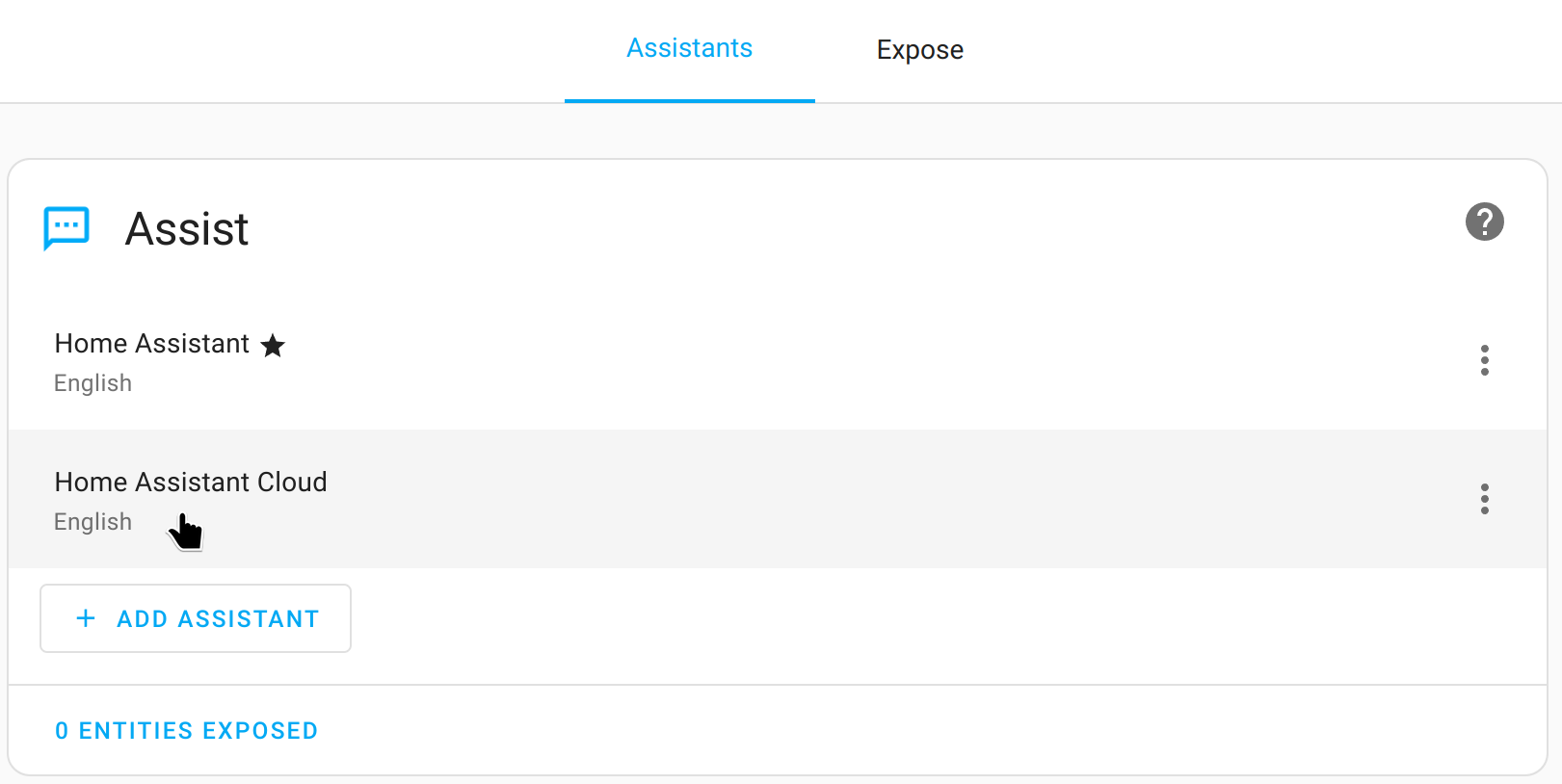Click the Assist chat bubble icon
The width and height of the screenshot is (1562, 784).
click(x=66, y=228)
